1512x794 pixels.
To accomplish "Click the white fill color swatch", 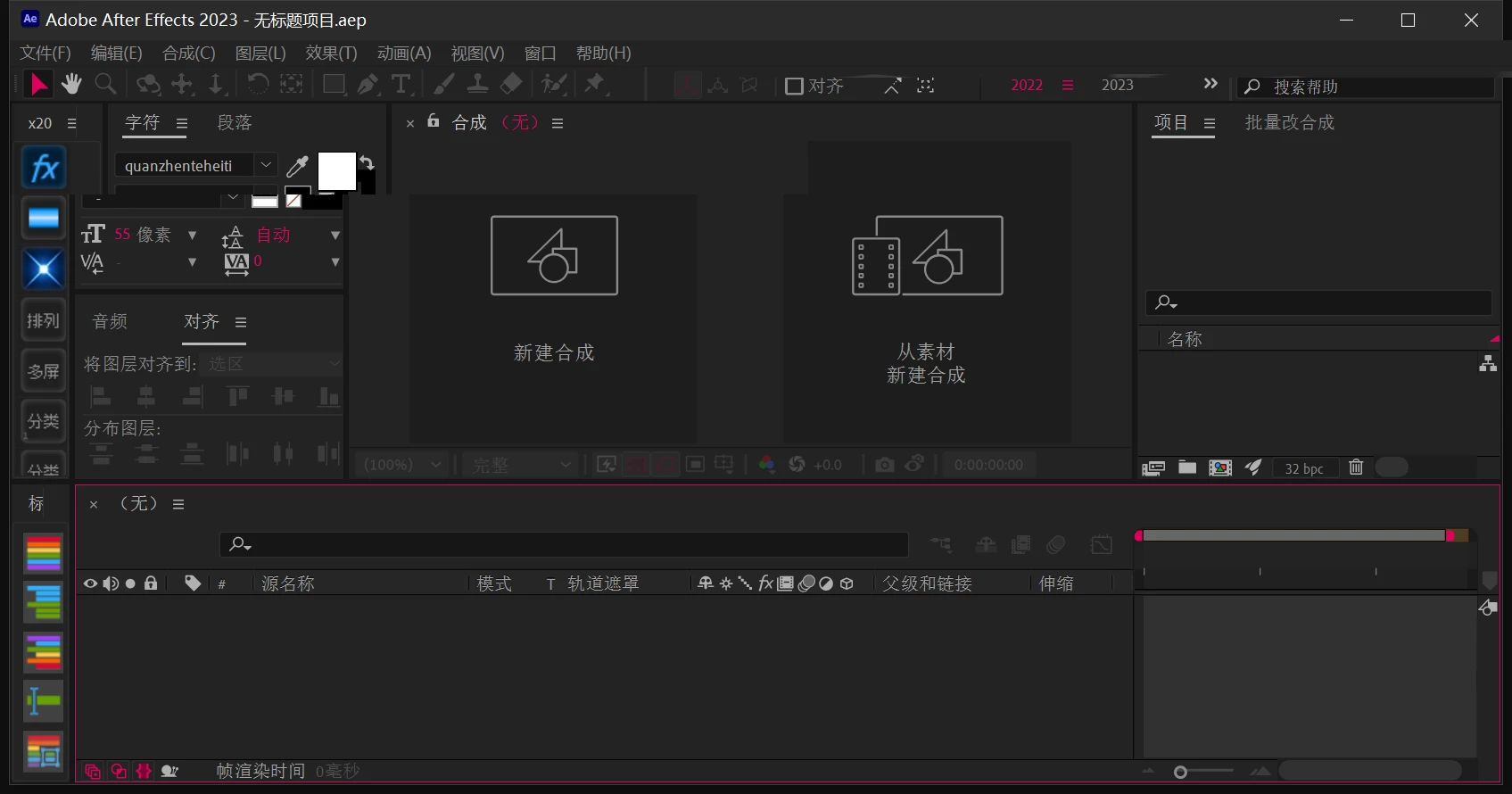I will click(x=337, y=170).
